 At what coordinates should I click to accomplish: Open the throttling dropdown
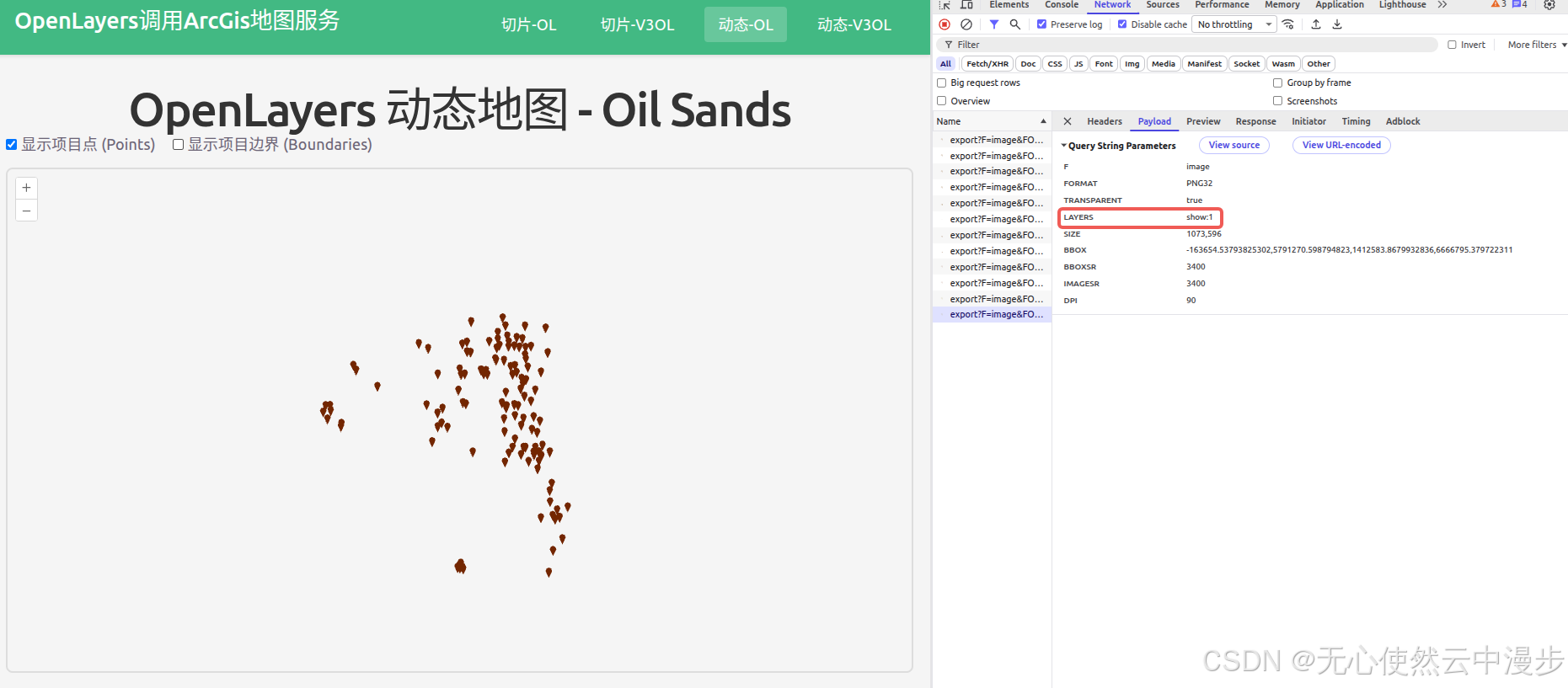click(1234, 24)
